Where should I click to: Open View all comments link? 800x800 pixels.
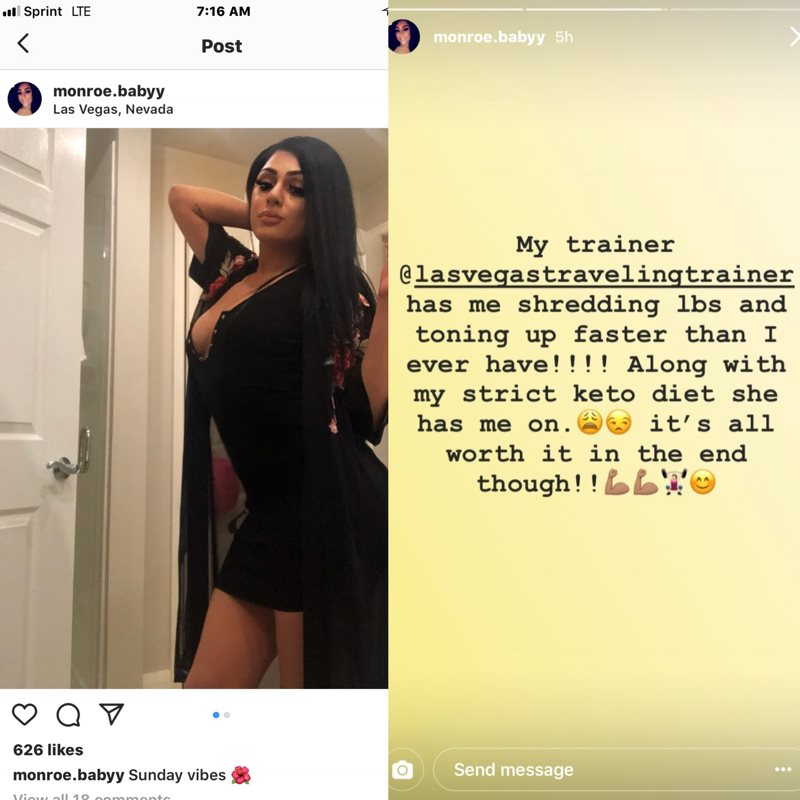92,796
